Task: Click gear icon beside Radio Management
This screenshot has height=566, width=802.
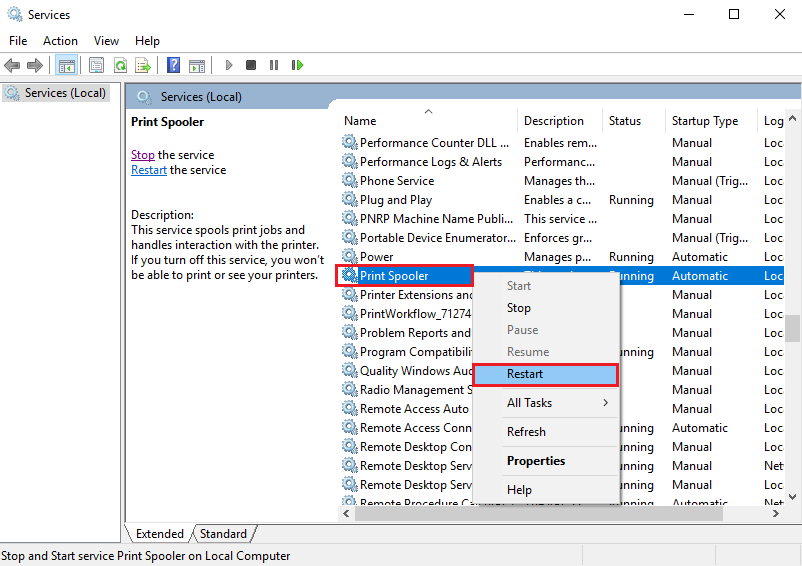Action: [350, 389]
